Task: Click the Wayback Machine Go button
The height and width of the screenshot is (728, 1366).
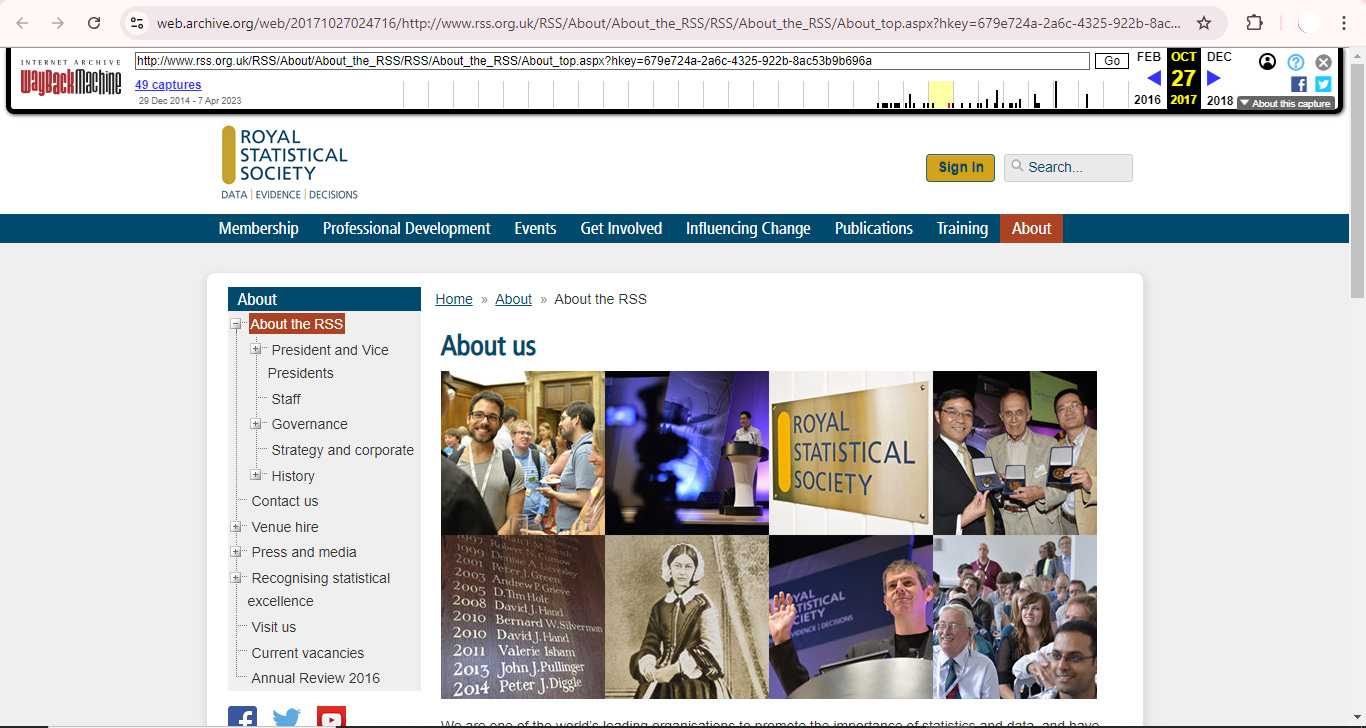Action: (x=1111, y=61)
